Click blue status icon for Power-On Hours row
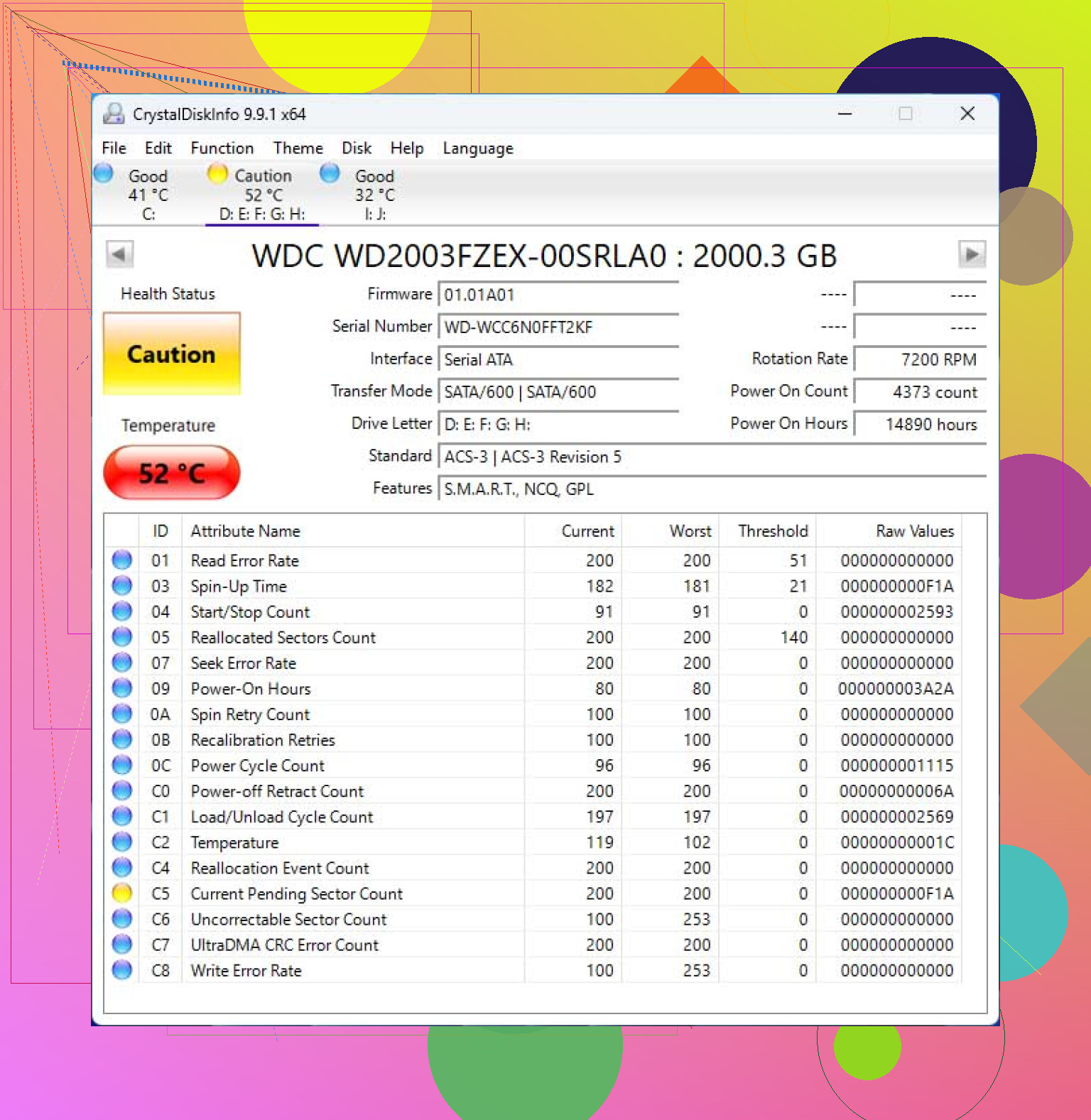This screenshot has width=1091, height=1120. pyautogui.click(x=122, y=687)
